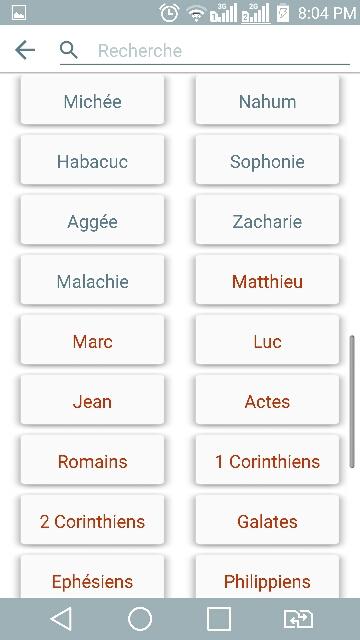Choose Zacharie from the books
This screenshot has width=360, height=640.
pos(267,222)
